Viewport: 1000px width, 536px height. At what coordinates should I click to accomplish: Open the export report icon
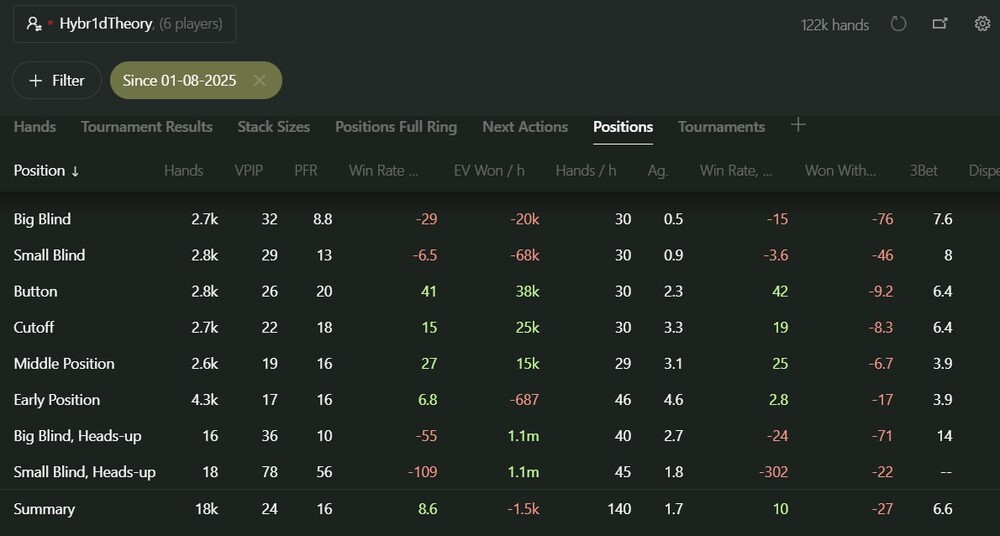(940, 24)
